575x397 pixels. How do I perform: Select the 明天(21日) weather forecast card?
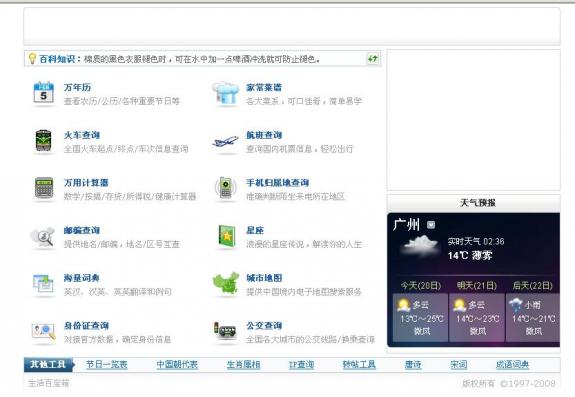point(477,317)
